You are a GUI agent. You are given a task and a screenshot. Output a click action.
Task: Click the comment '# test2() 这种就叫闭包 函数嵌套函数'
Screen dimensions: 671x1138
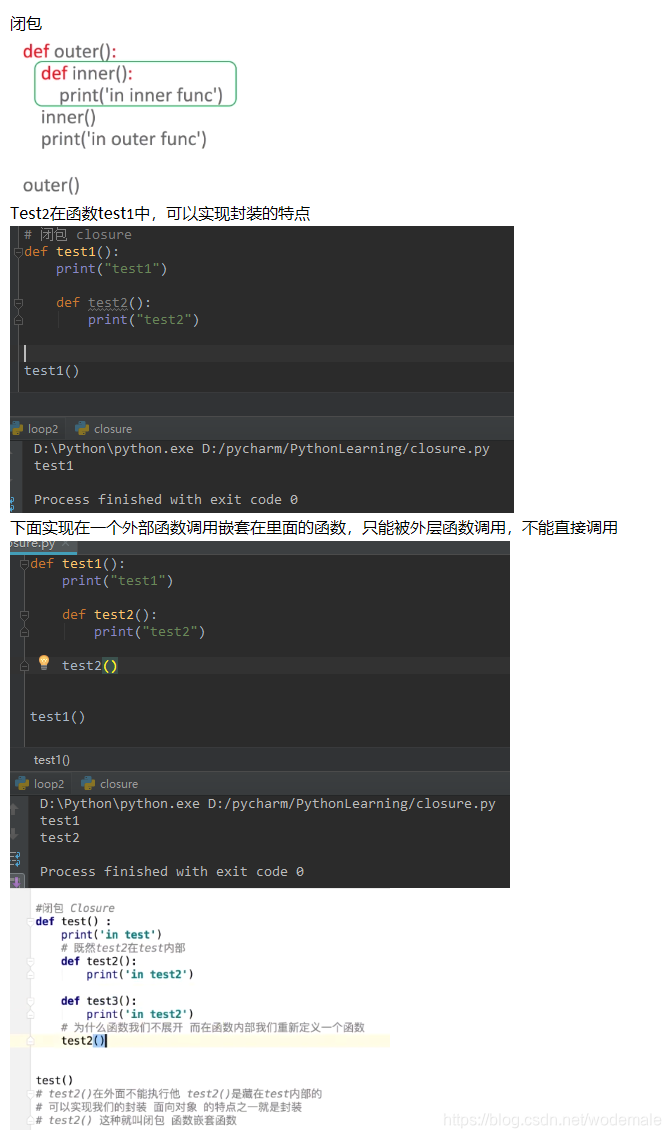point(136,1120)
